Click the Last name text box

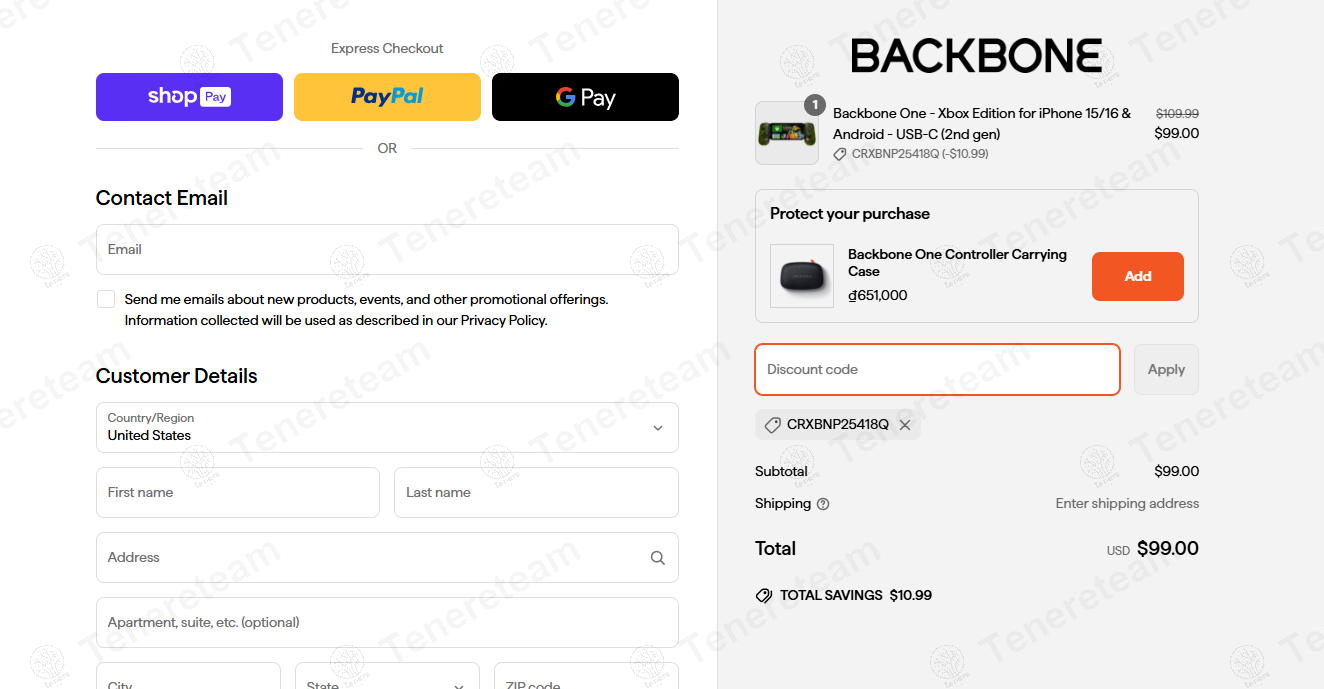[536, 493]
